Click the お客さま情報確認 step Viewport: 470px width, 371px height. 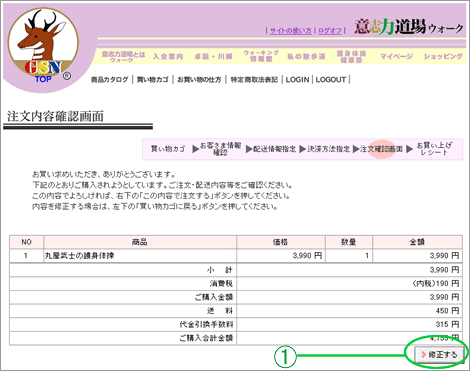tap(220, 149)
